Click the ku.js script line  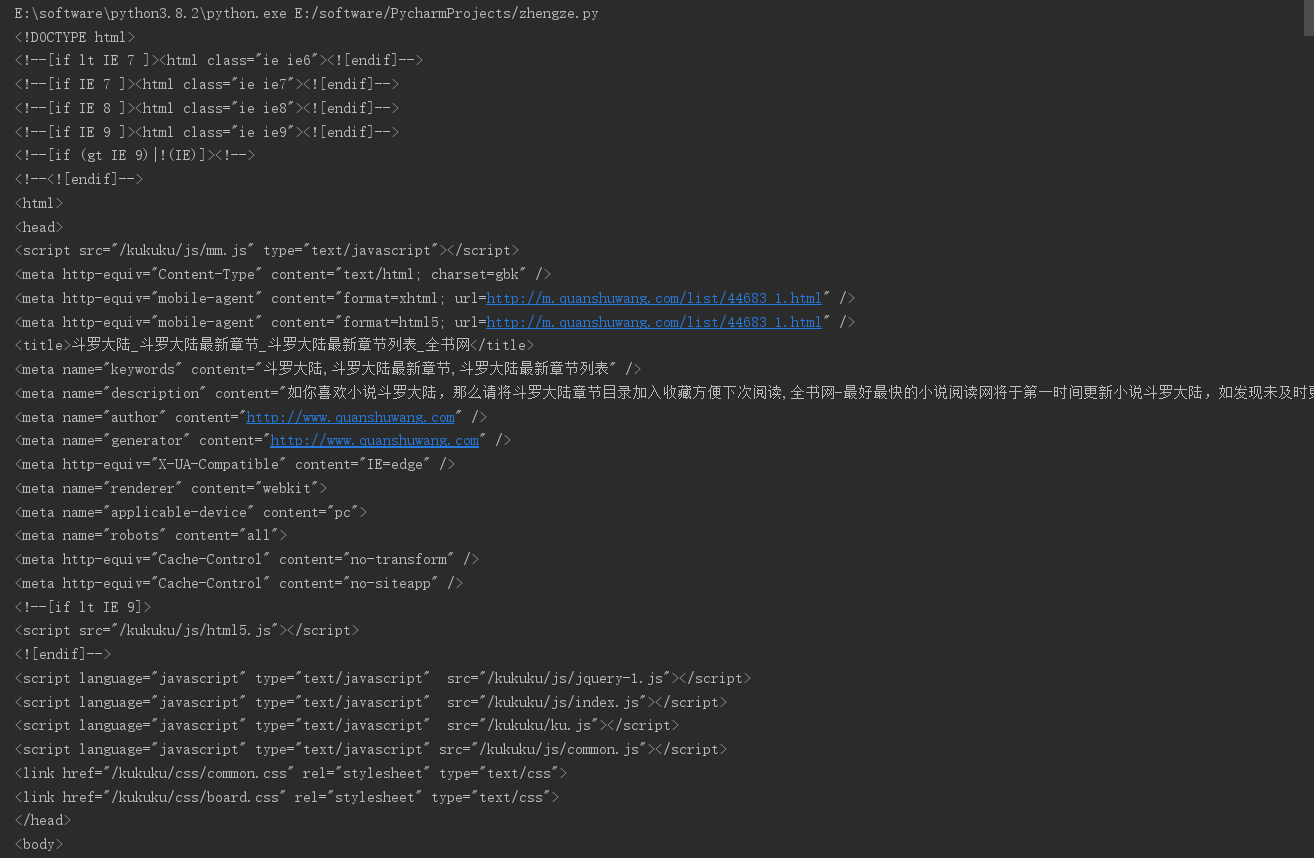coord(347,725)
